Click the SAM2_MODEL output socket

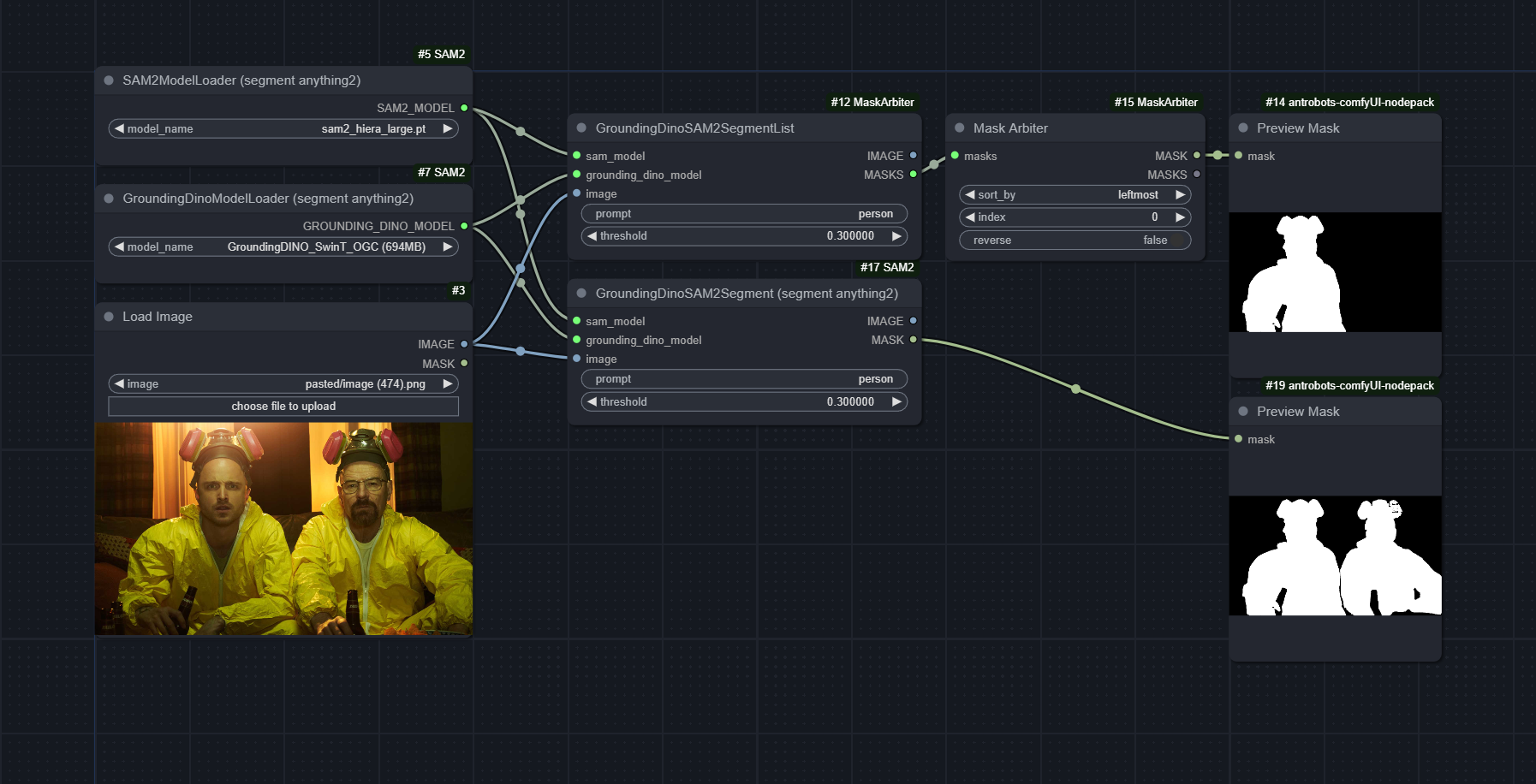(x=464, y=108)
